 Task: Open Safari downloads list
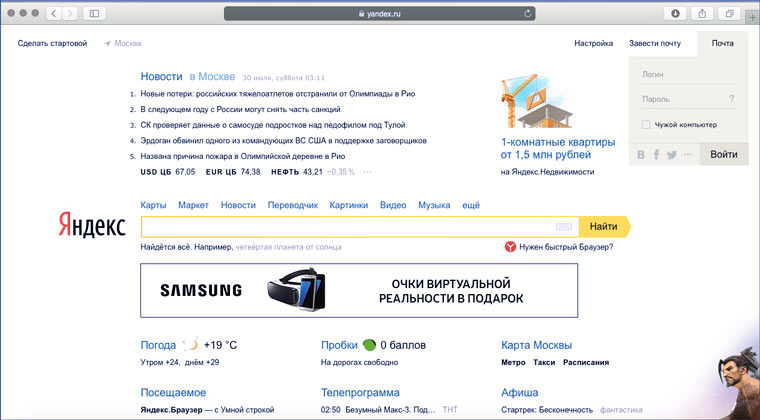point(675,14)
